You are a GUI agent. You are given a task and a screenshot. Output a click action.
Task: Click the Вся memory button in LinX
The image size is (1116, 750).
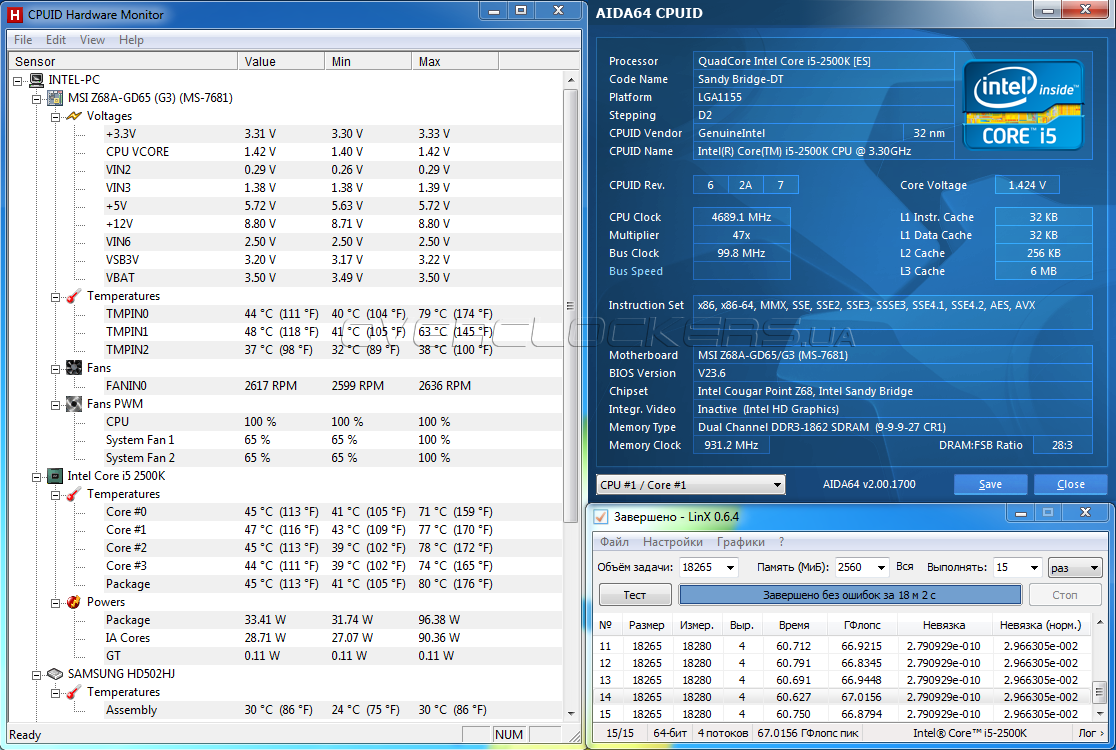905,567
